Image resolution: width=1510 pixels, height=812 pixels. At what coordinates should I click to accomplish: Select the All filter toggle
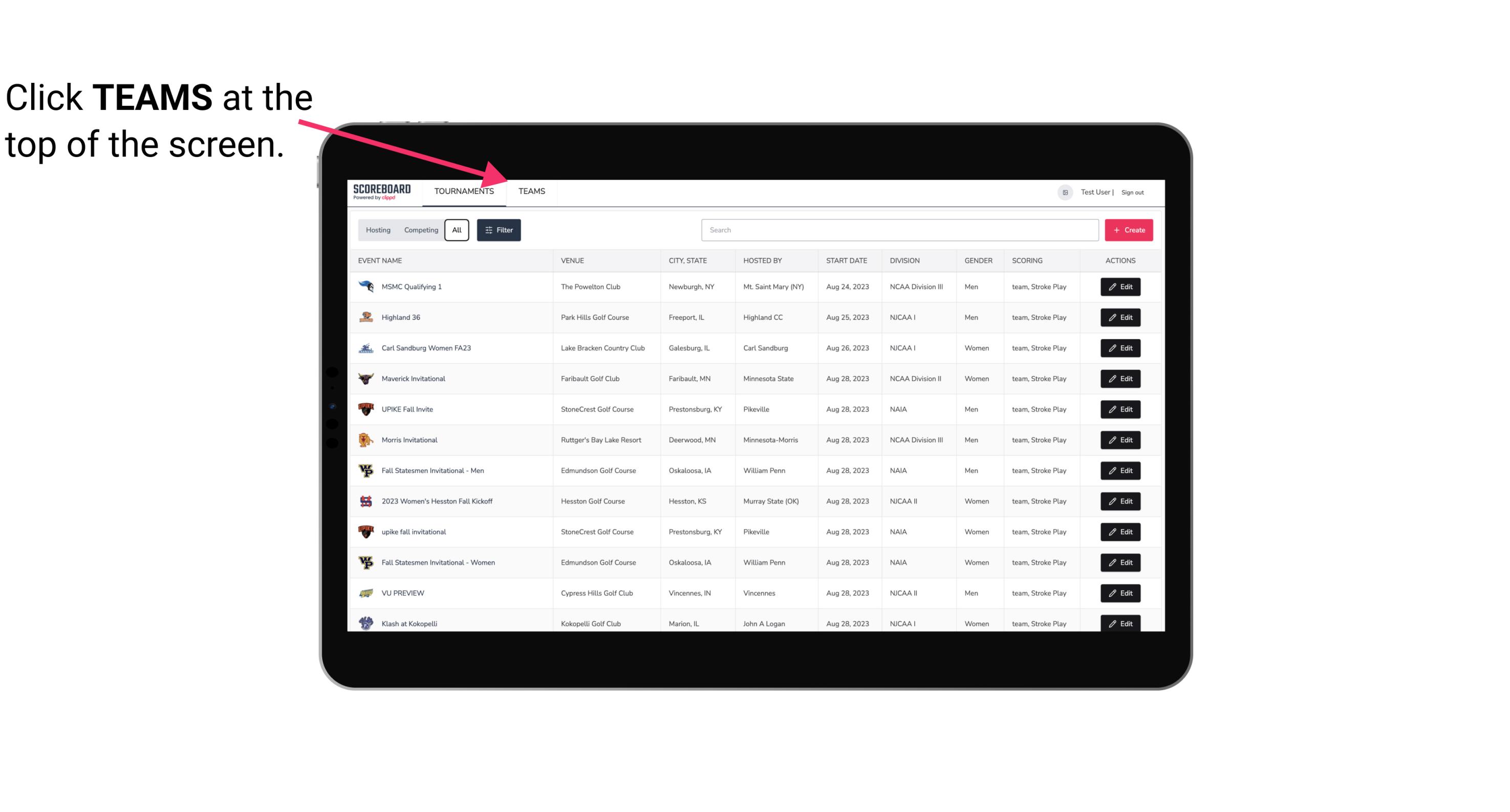[456, 230]
